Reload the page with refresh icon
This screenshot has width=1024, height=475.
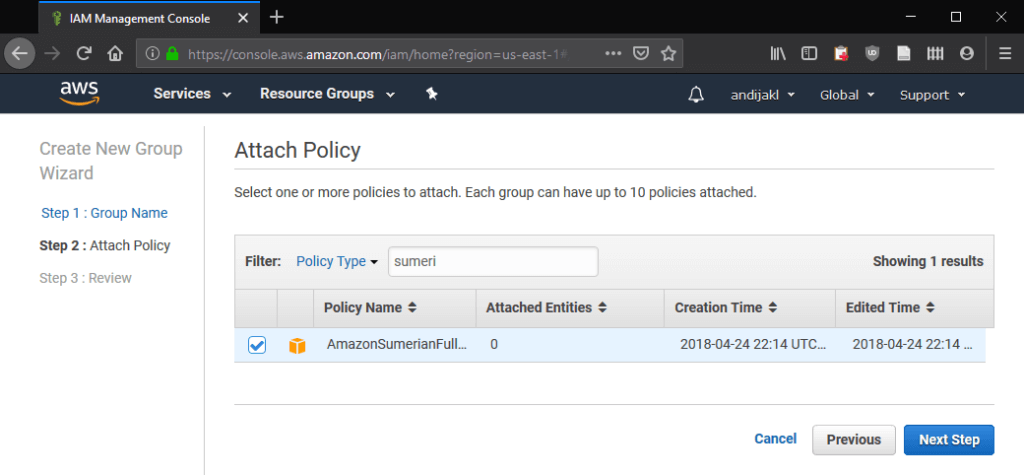coord(84,54)
